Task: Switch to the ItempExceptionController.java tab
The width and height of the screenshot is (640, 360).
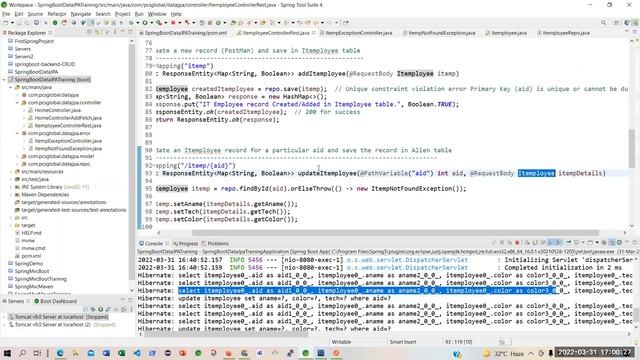Action: (356, 33)
